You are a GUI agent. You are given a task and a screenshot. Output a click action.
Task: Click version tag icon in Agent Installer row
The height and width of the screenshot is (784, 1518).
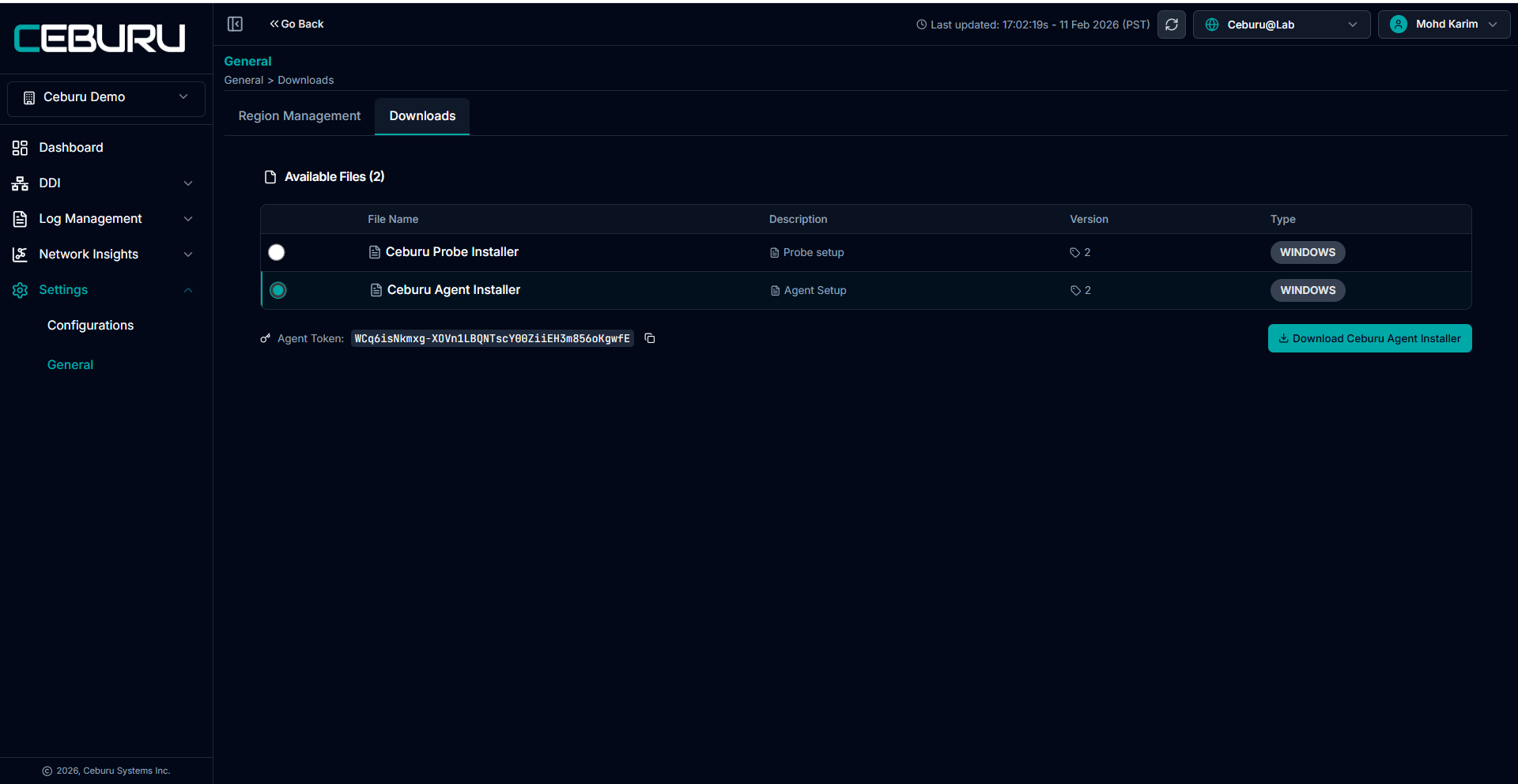(x=1076, y=291)
